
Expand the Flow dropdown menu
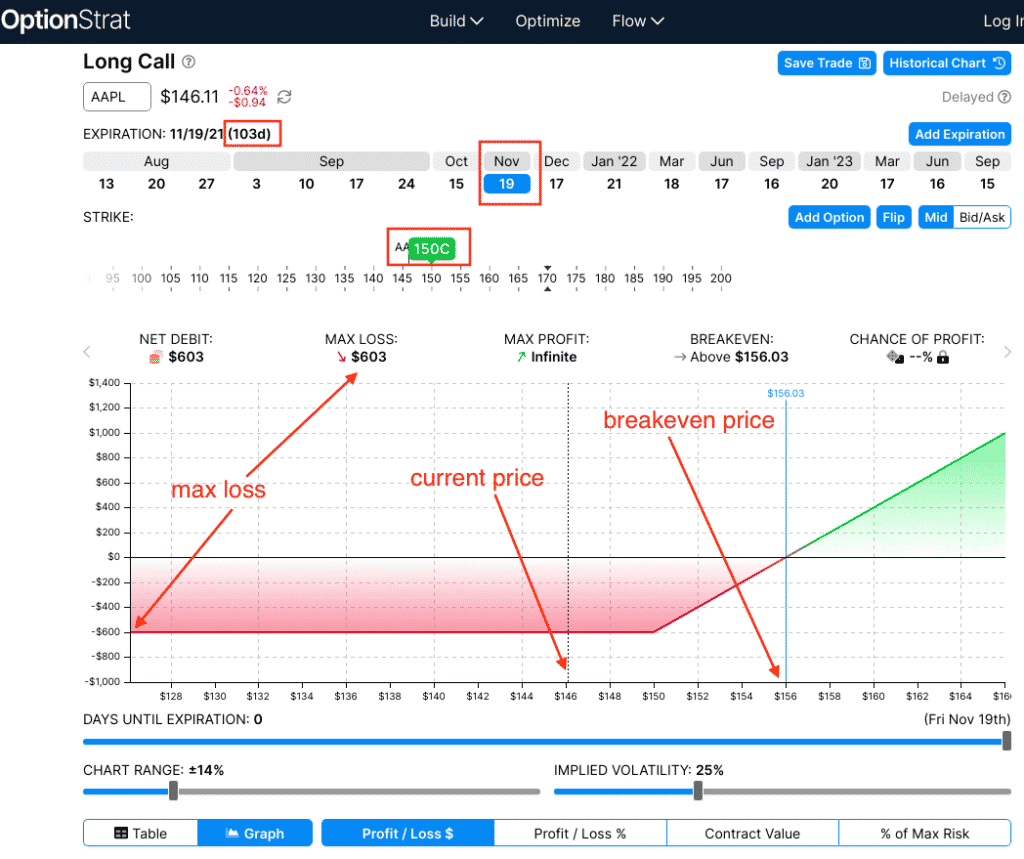[x=638, y=21]
